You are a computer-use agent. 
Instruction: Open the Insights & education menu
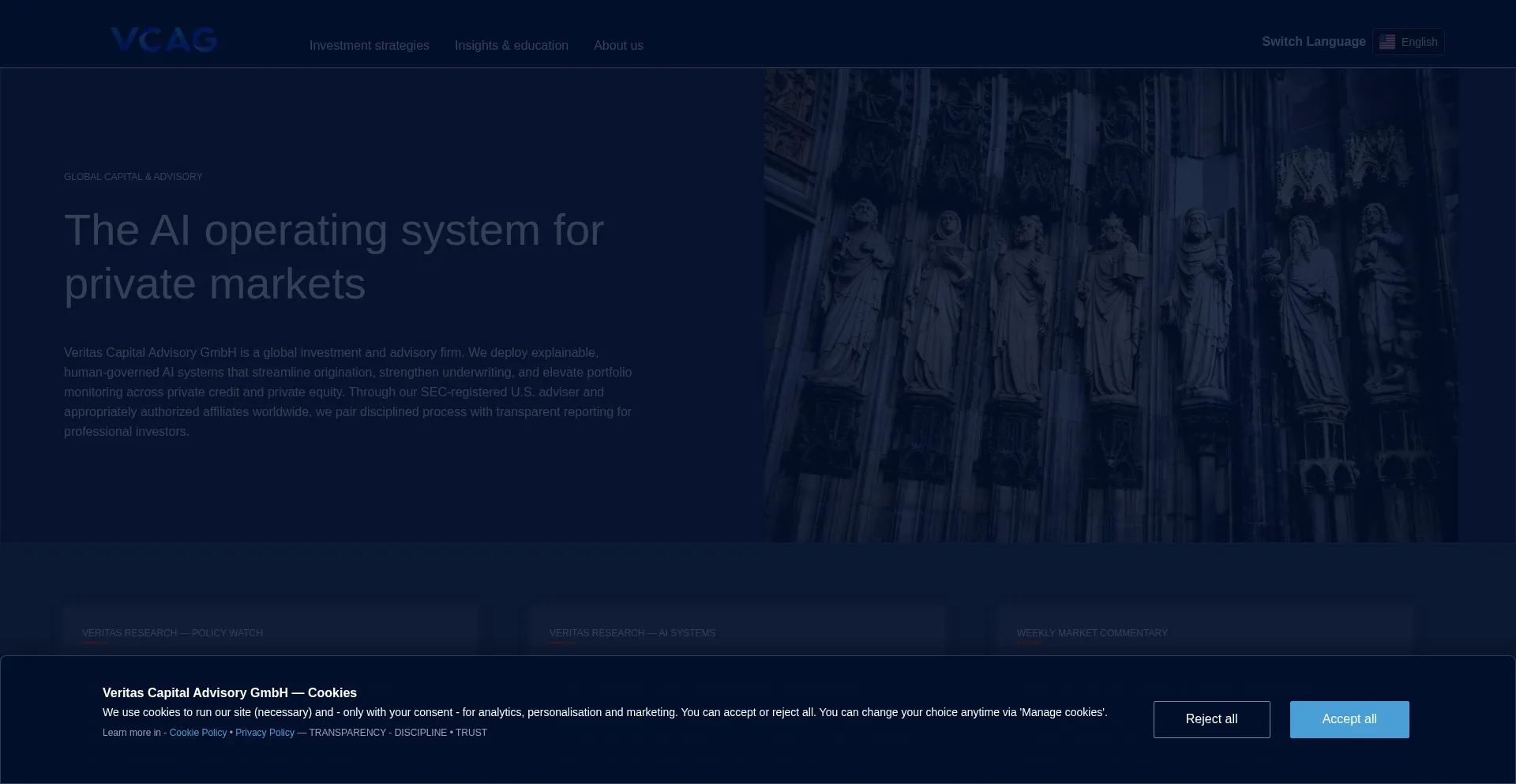point(512,45)
